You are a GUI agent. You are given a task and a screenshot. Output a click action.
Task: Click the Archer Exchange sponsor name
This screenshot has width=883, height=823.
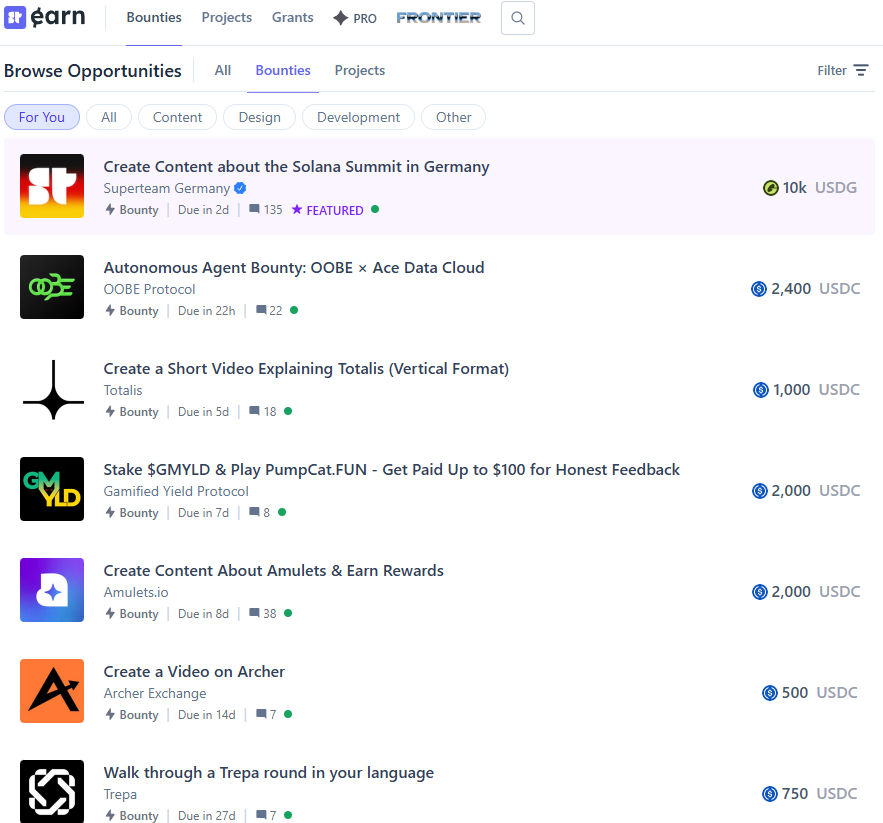[155, 693]
